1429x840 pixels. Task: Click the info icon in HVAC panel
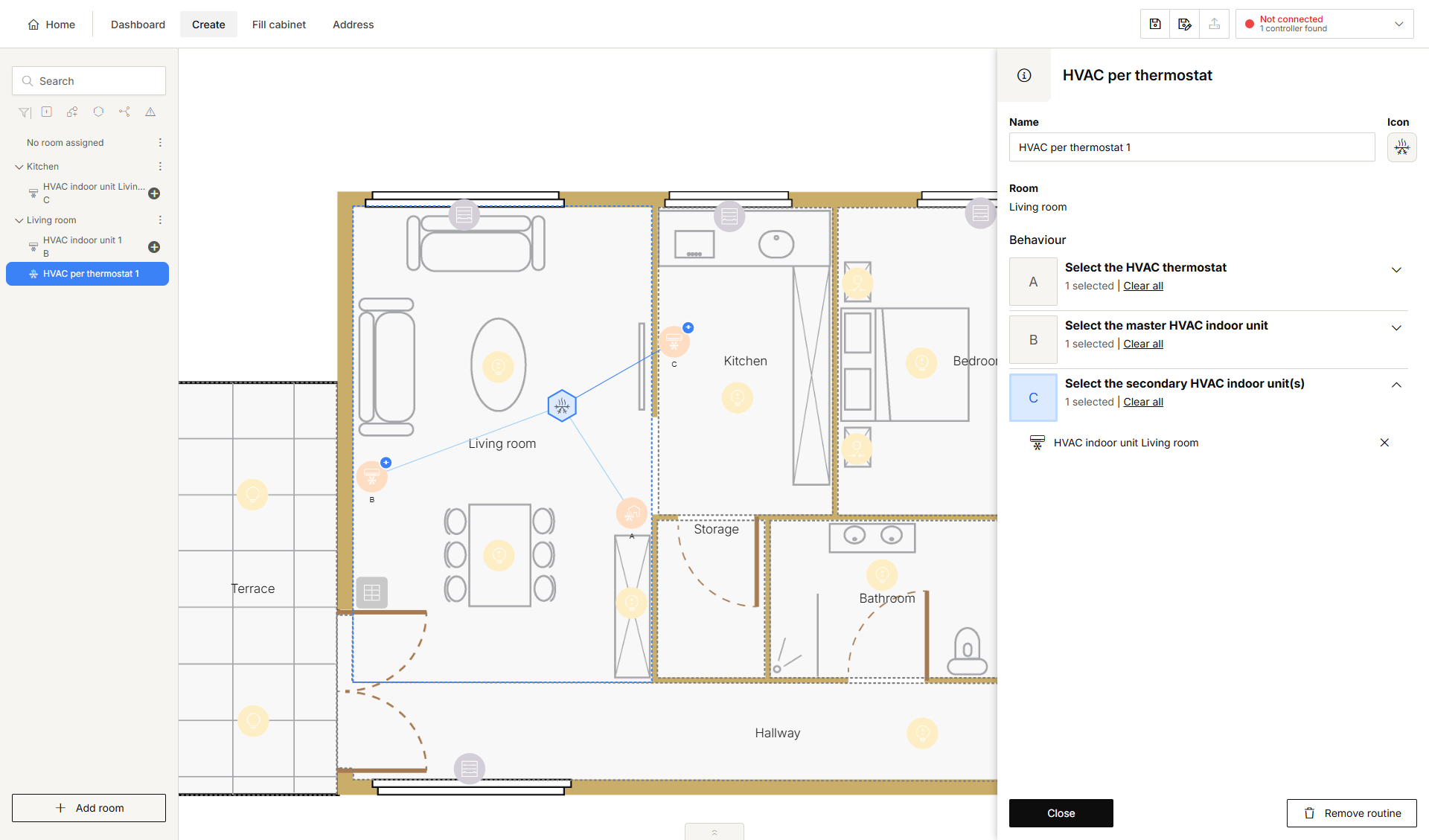pyautogui.click(x=1024, y=75)
